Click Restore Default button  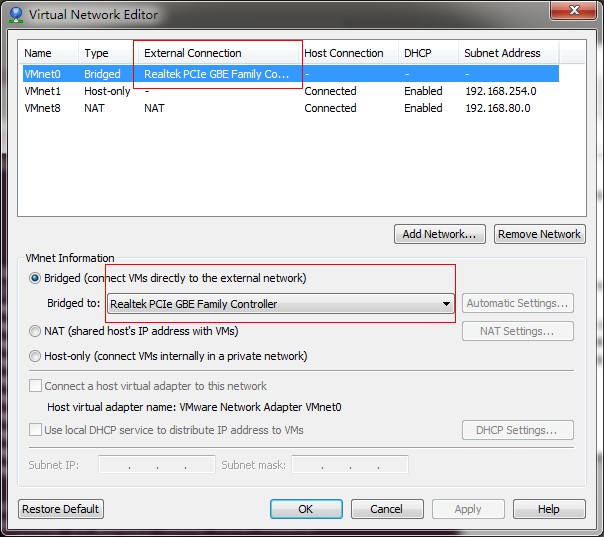pyautogui.click(x=61, y=509)
